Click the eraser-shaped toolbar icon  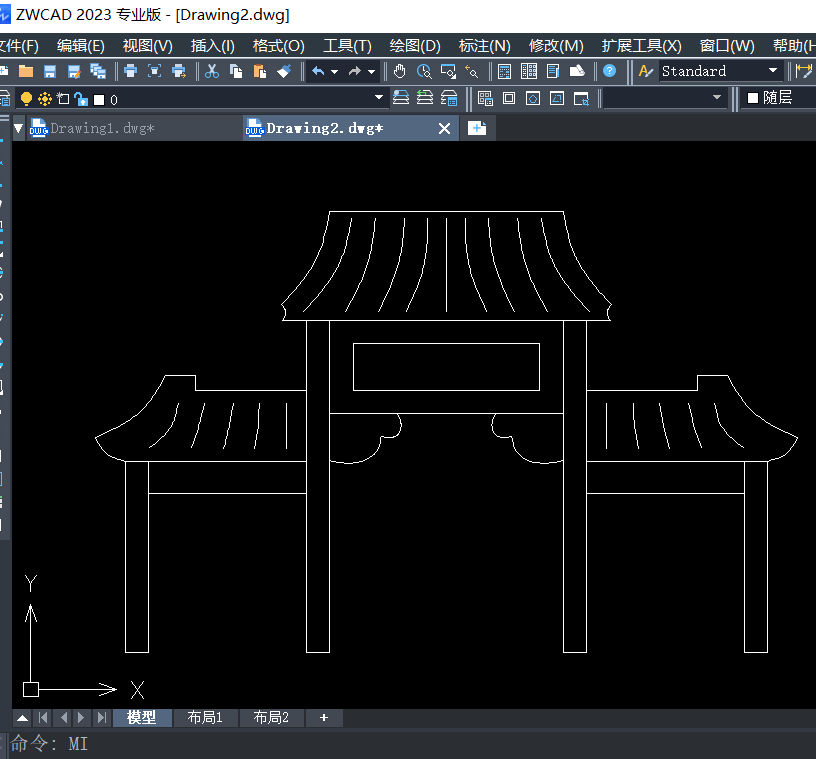[x=577, y=71]
